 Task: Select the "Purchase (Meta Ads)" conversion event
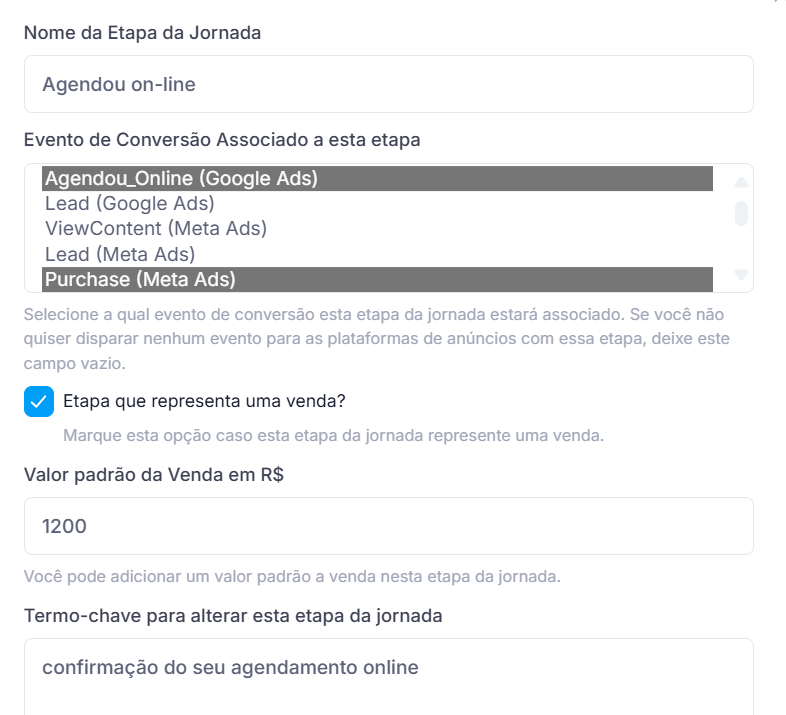pos(140,279)
